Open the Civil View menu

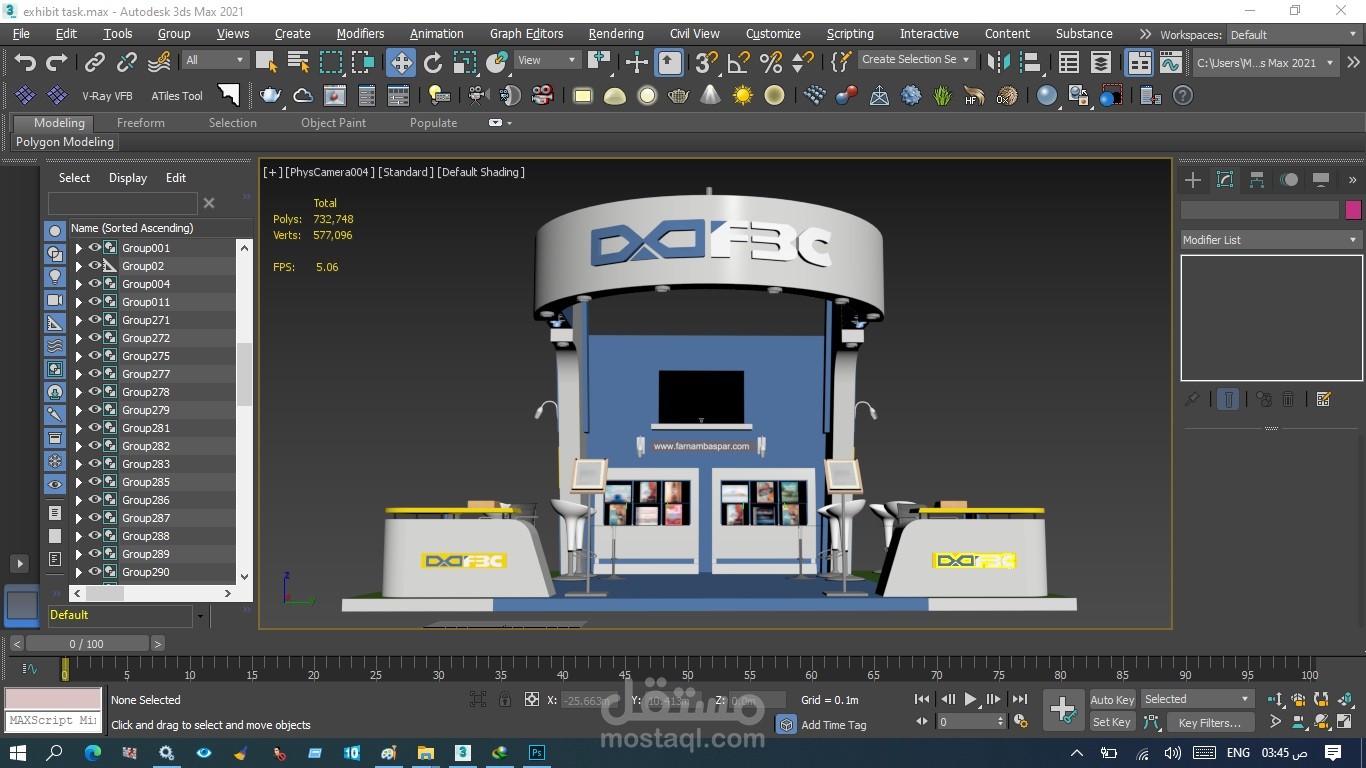(694, 33)
